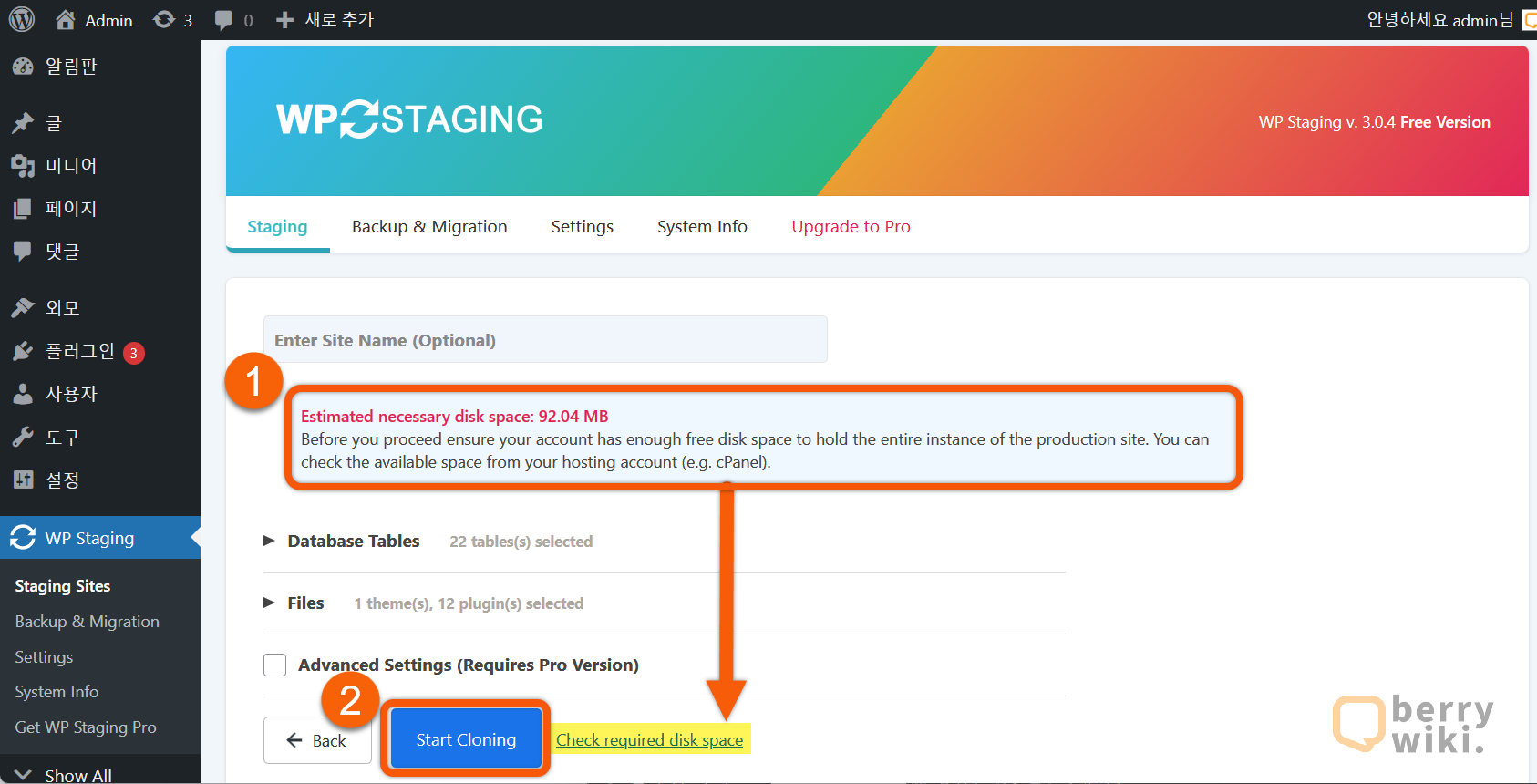The height and width of the screenshot is (784, 1537).
Task: Click the plus icon next to 새로 추가
Action: [x=284, y=20]
